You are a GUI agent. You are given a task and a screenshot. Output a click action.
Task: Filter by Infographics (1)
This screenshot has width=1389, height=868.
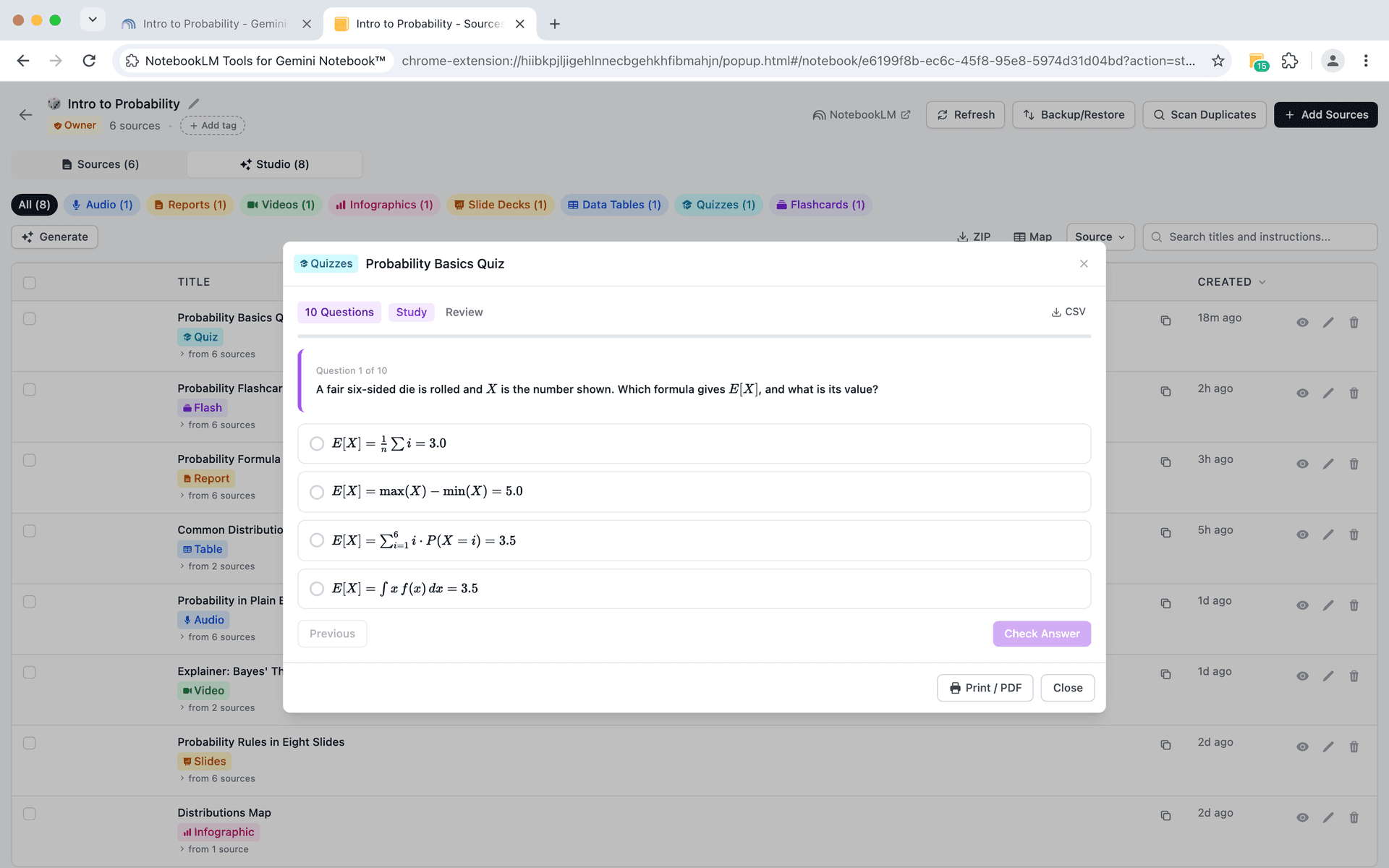click(384, 205)
